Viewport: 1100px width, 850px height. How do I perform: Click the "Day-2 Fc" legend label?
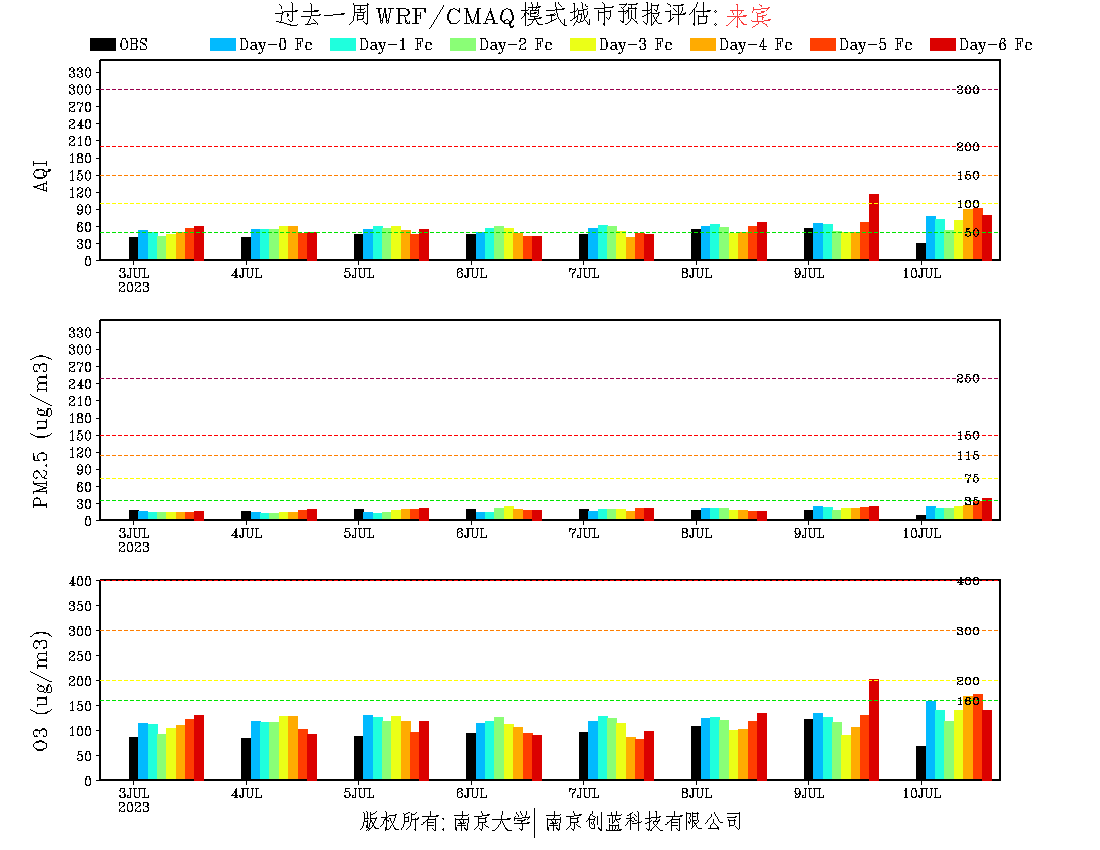(515, 44)
